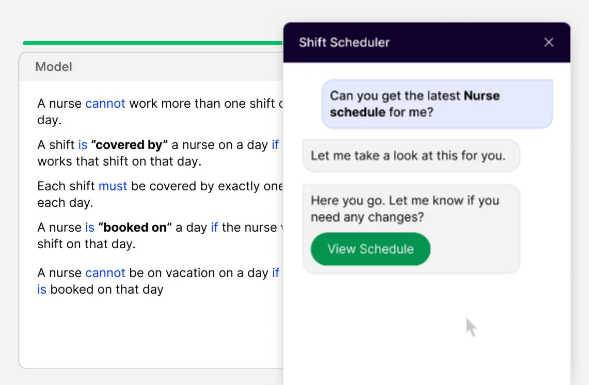Click the blue 'is' before 'covered by'
The height and width of the screenshot is (385, 589).
point(83,145)
